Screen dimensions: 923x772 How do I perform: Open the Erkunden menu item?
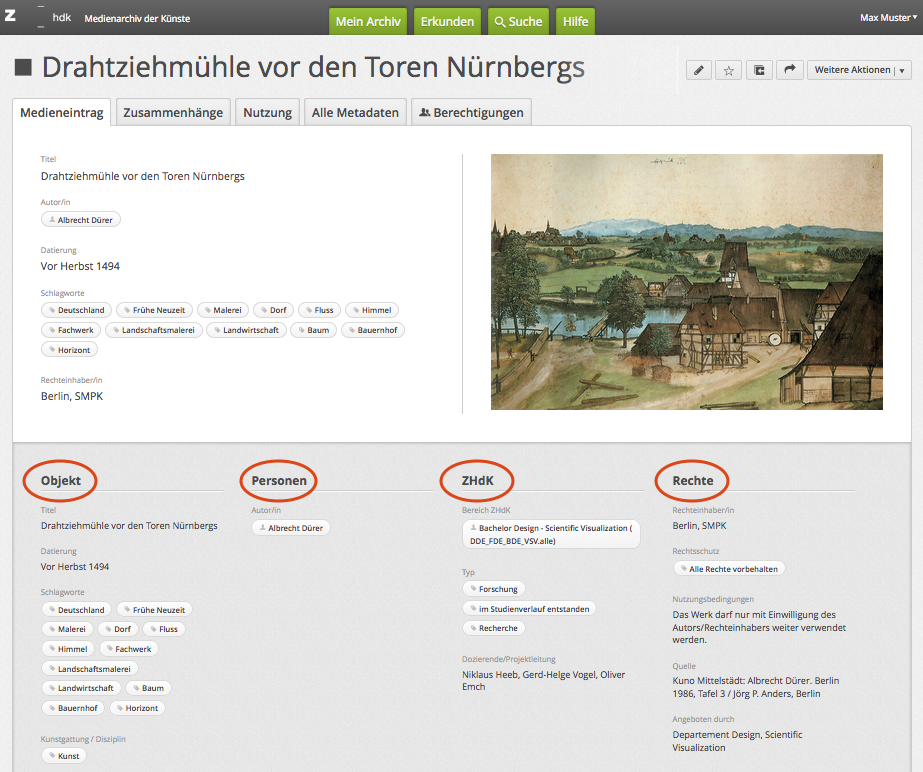click(x=447, y=21)
